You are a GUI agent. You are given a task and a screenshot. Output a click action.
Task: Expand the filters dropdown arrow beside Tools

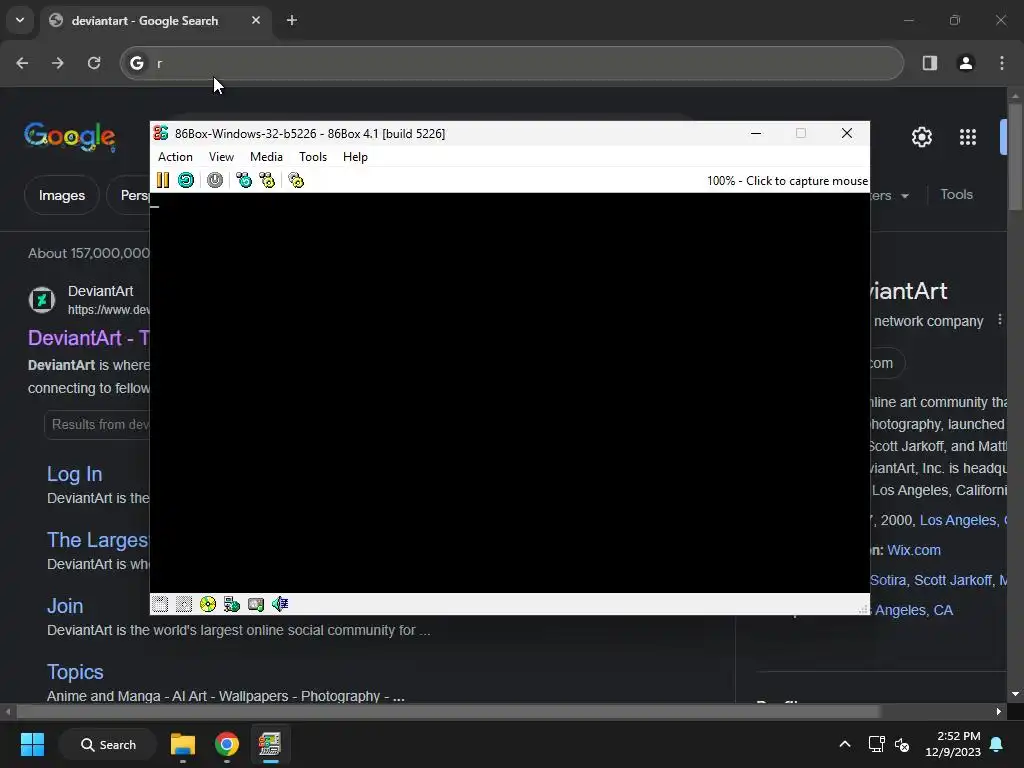point(904,196)
